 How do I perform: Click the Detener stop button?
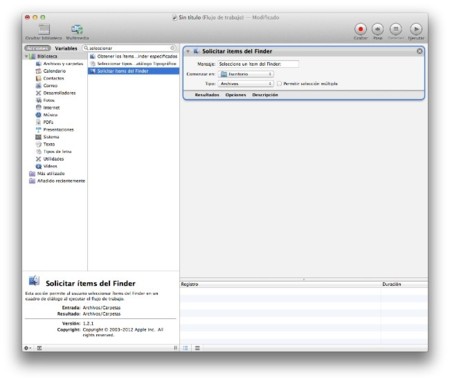tap(396, 29)
